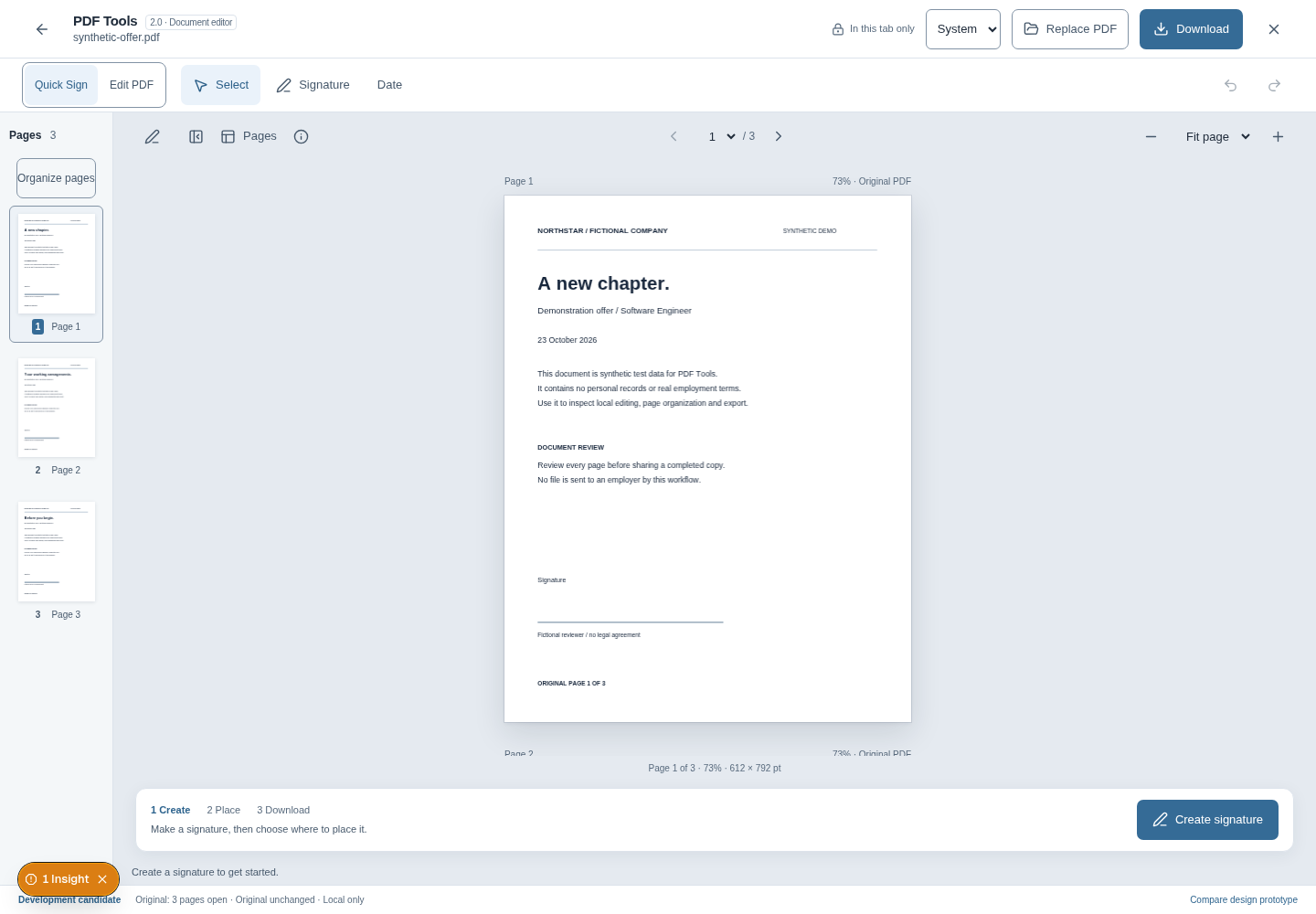Viewport: 1316px width, 914px height.
Task: Click the redo arrow icon
Action: tap(1274, 85)
